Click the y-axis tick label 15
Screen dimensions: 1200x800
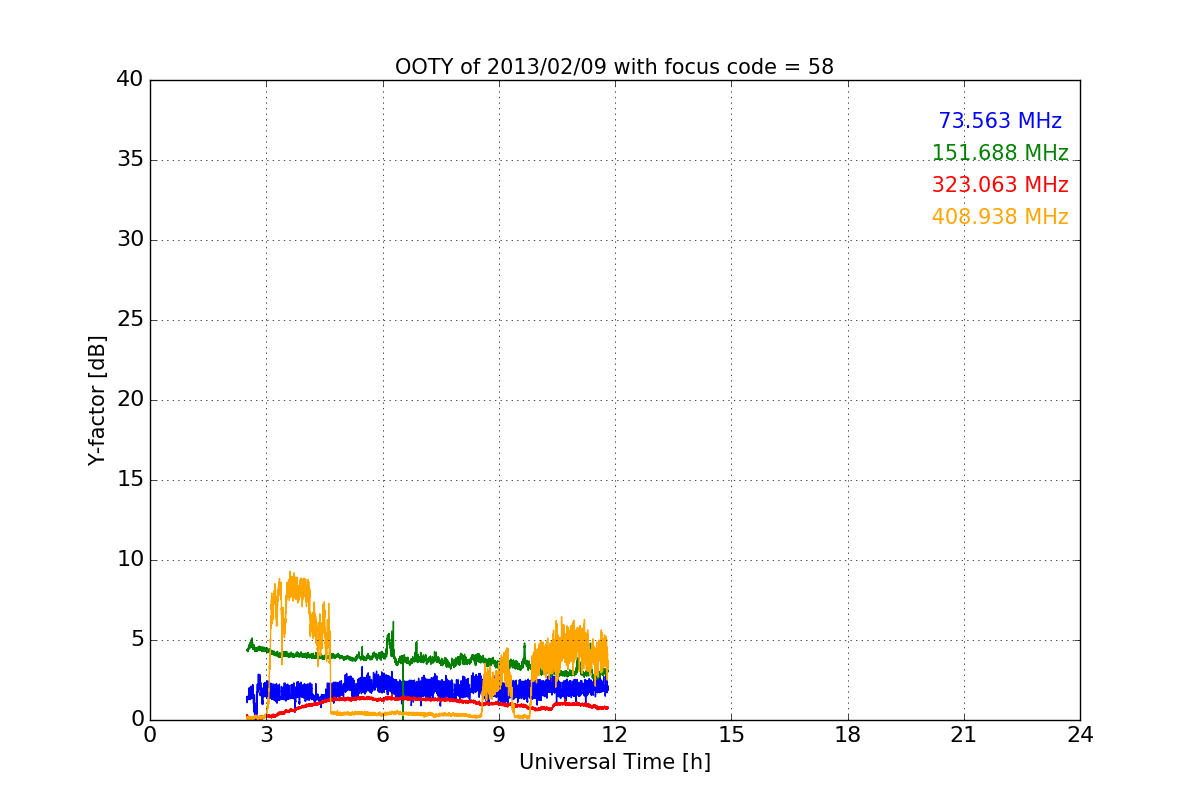pos(130,480)
